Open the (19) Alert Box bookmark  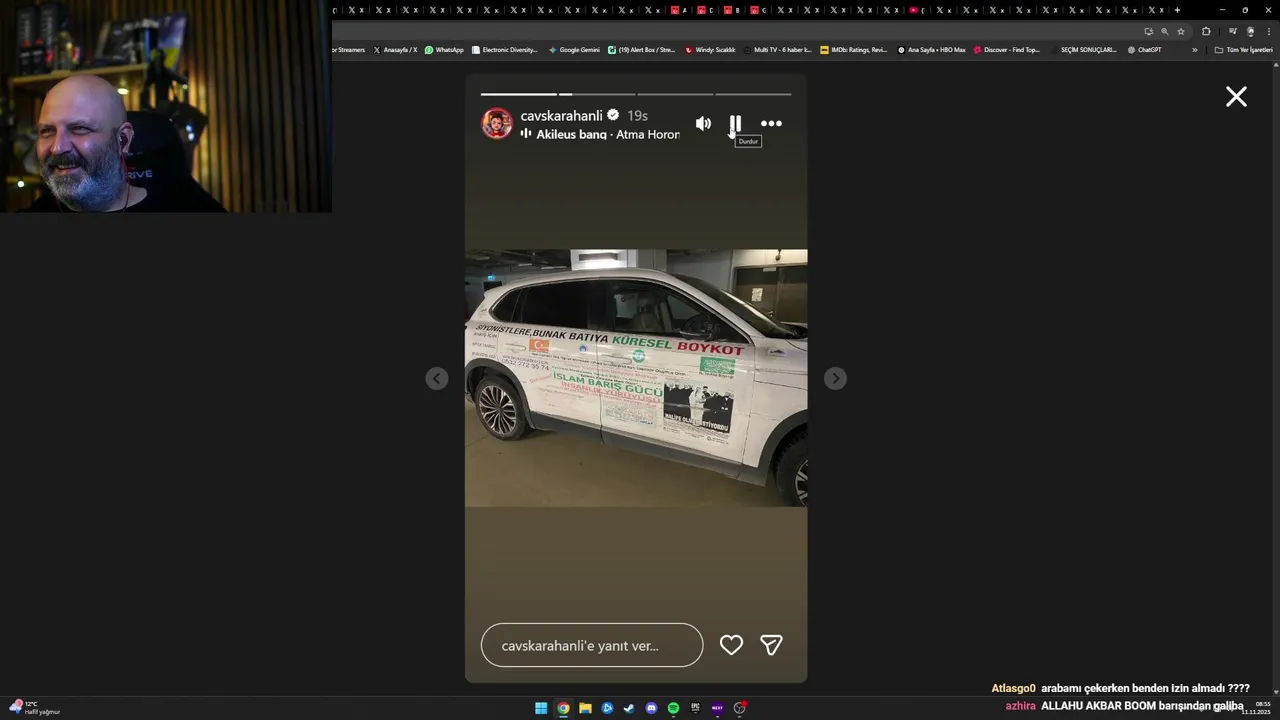click(x=642, y=49)
